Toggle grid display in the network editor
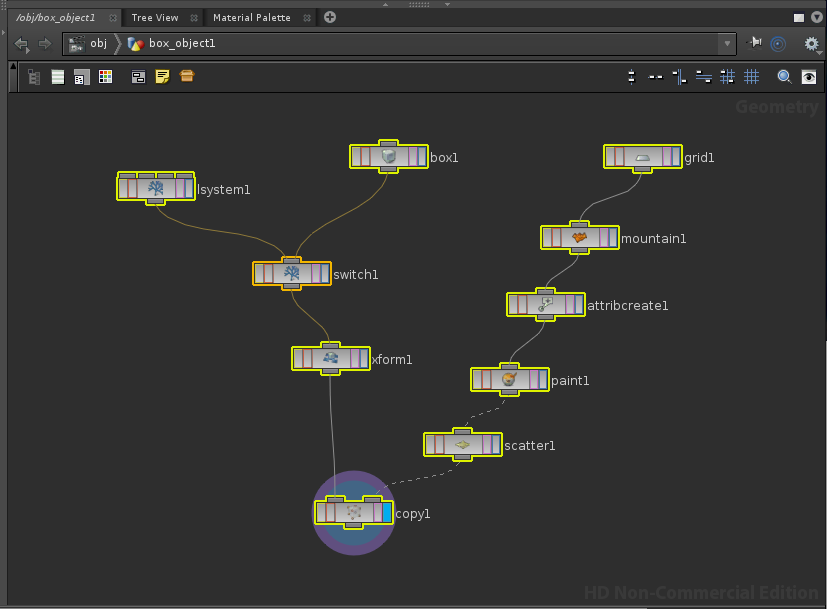Viewport: 827px width, 609px height. (x=752, y=76)
